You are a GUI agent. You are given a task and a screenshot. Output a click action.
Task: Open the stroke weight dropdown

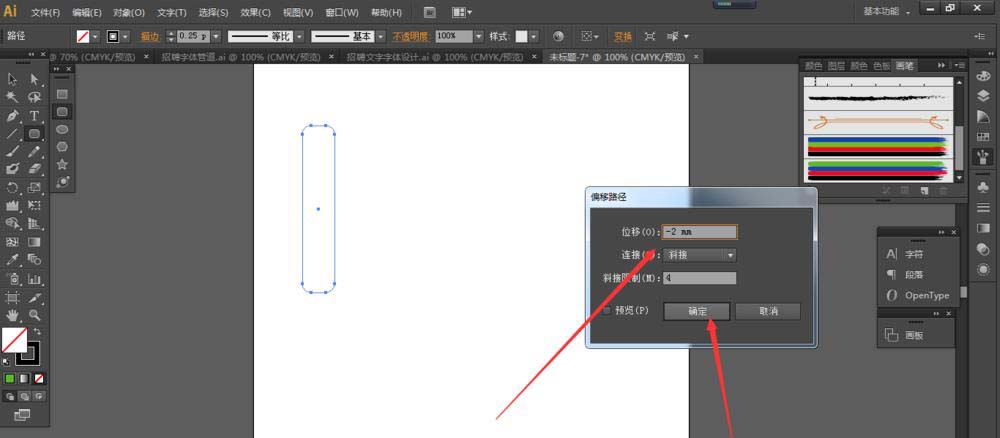click(x=216, y=36)
